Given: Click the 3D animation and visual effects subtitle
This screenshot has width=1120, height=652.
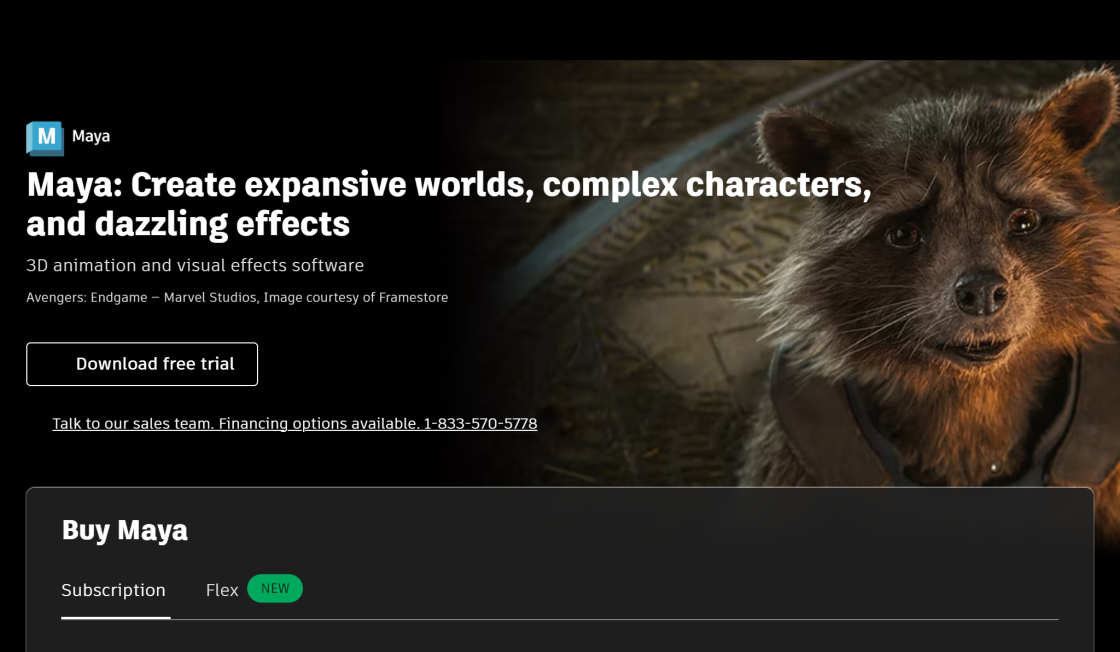Looking at the screenshot, I should tap(195, 266).
